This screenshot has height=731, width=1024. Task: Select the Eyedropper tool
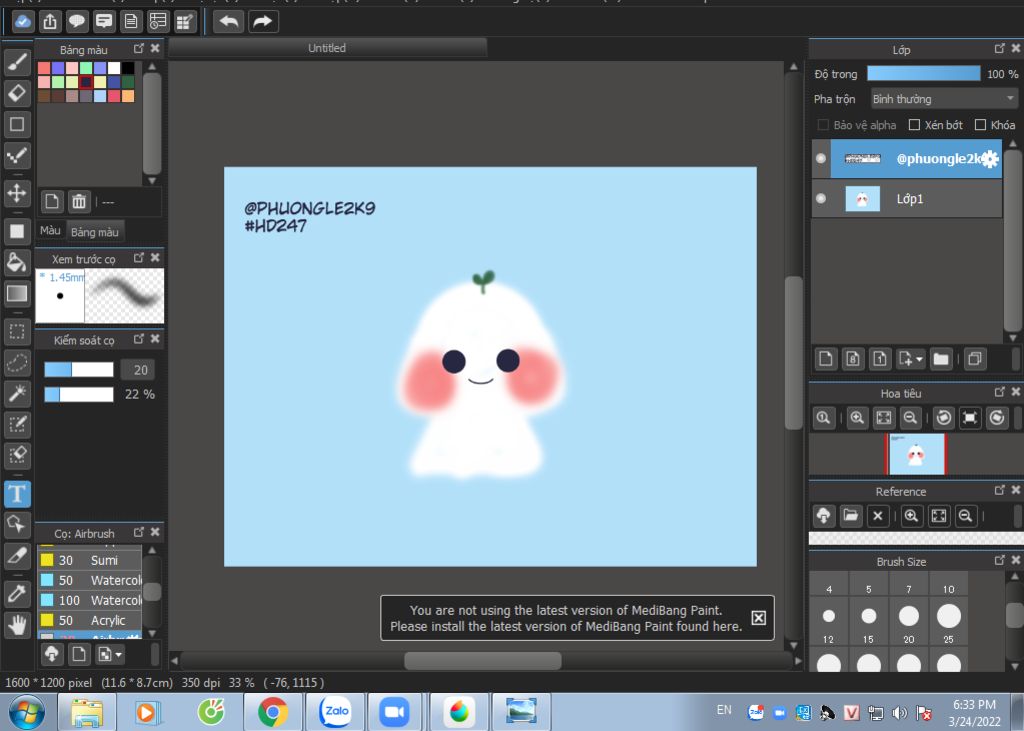point(17,594)
